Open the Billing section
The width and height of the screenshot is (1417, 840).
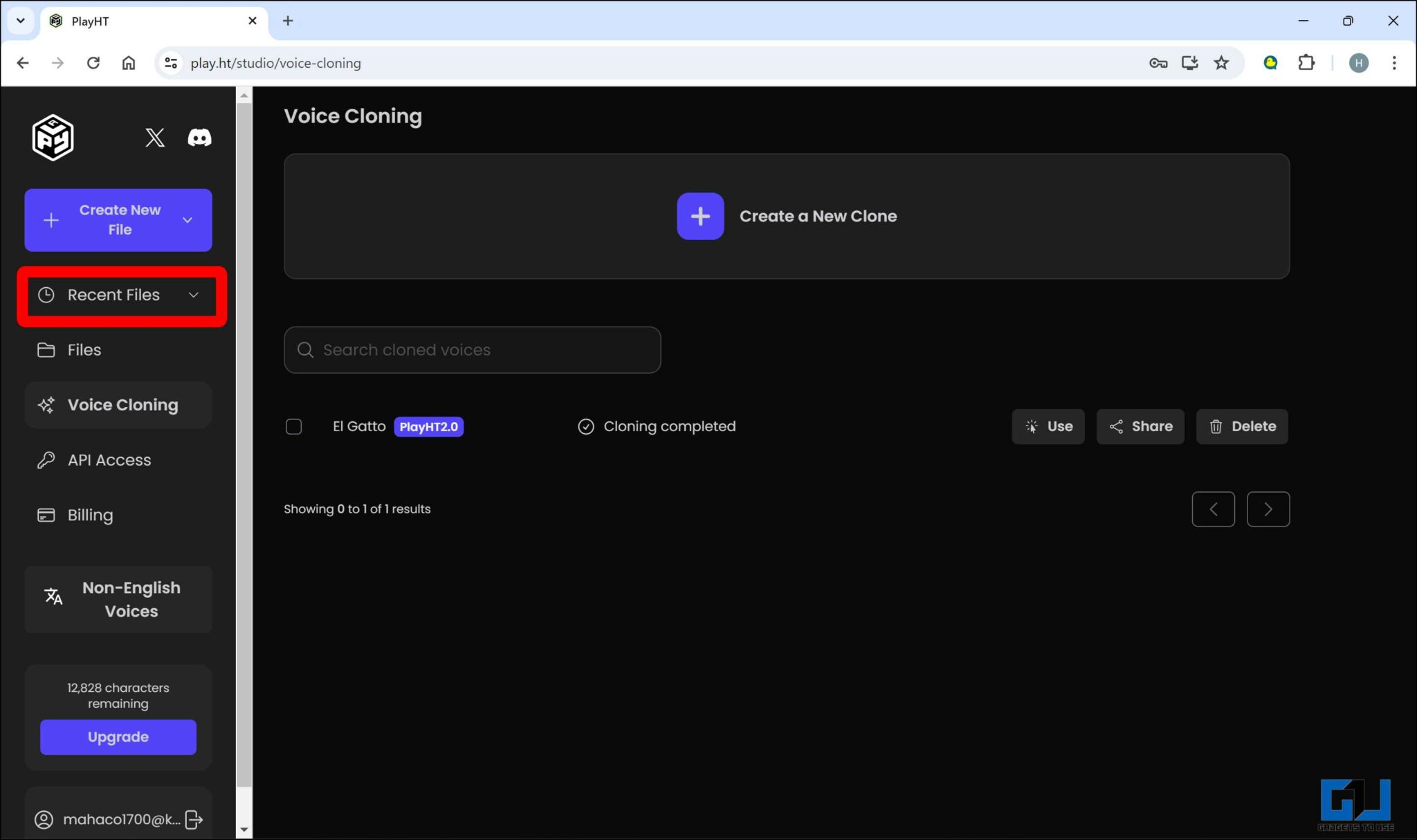(90, 515)
